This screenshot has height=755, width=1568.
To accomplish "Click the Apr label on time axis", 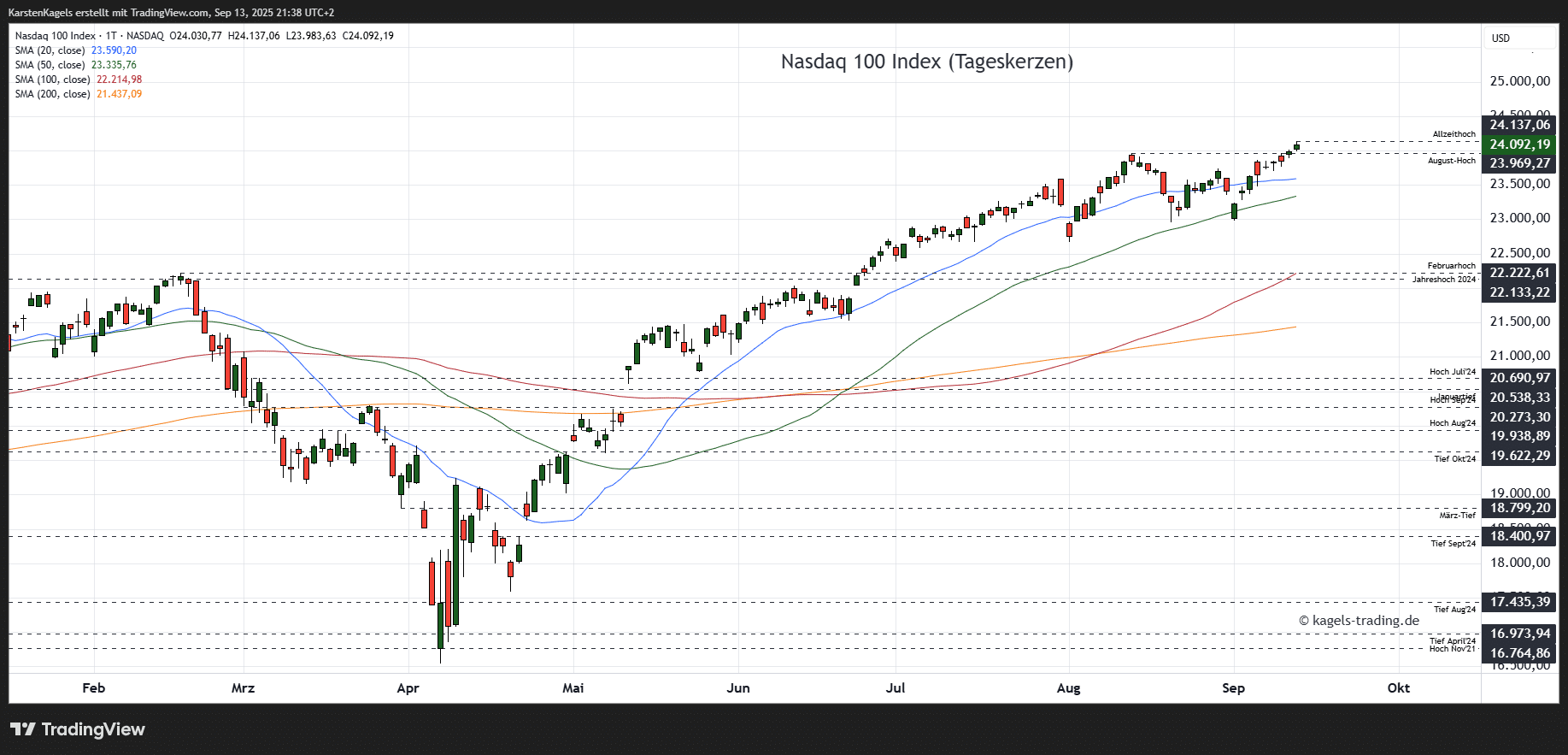I will click(x=408, y=688).
